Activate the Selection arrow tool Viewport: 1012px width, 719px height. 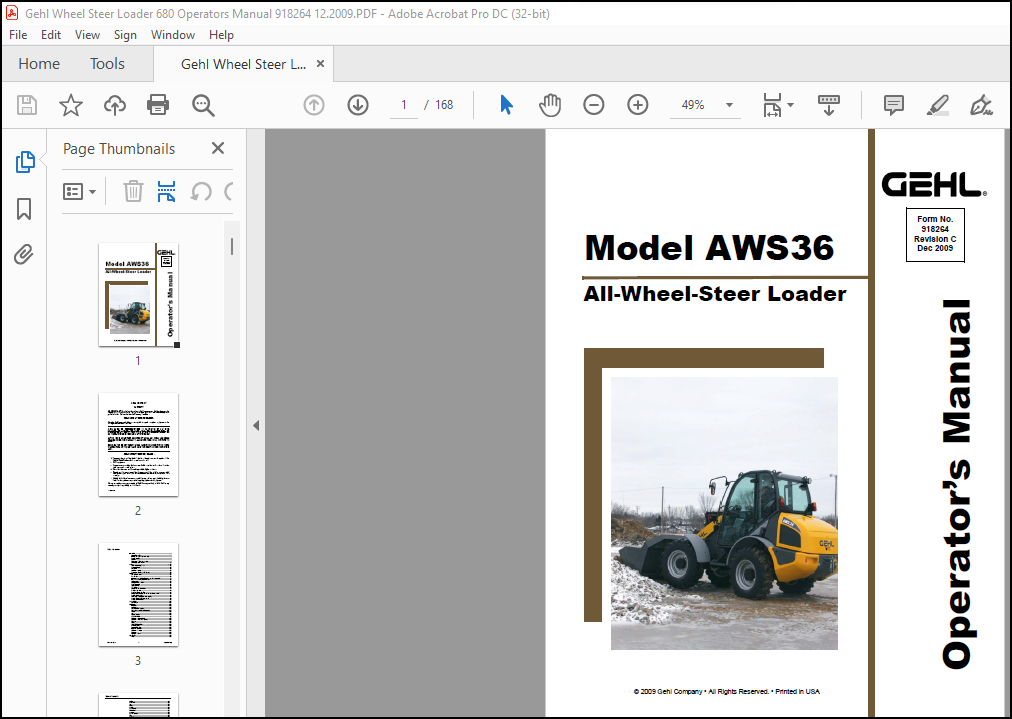507,105
